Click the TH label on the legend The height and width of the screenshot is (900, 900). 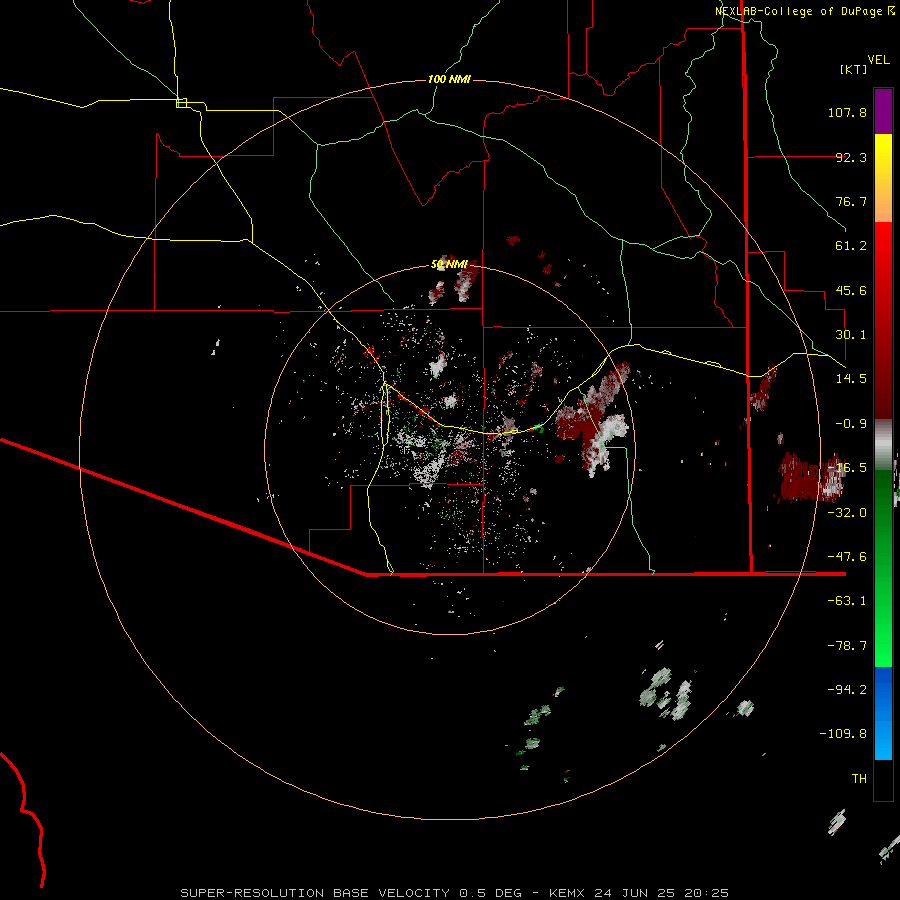click(859, 779)
